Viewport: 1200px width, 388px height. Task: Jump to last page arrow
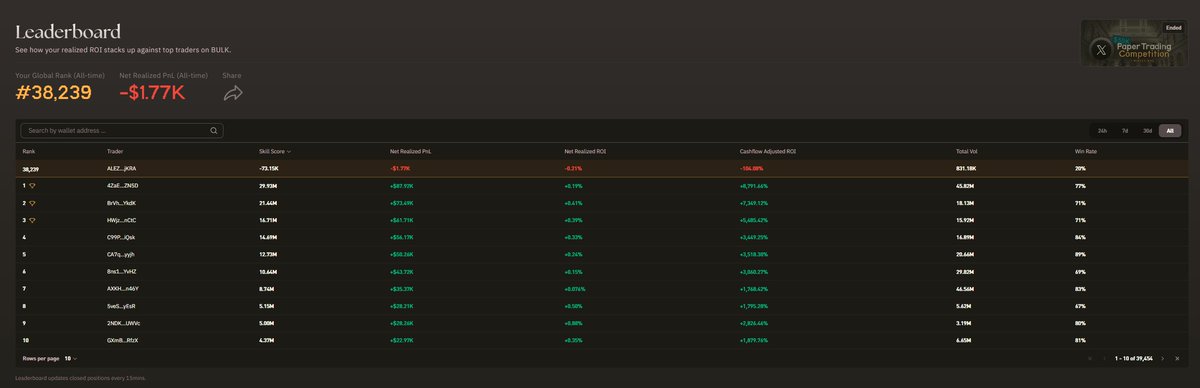pyautogui.click(x=1177, y=358)
